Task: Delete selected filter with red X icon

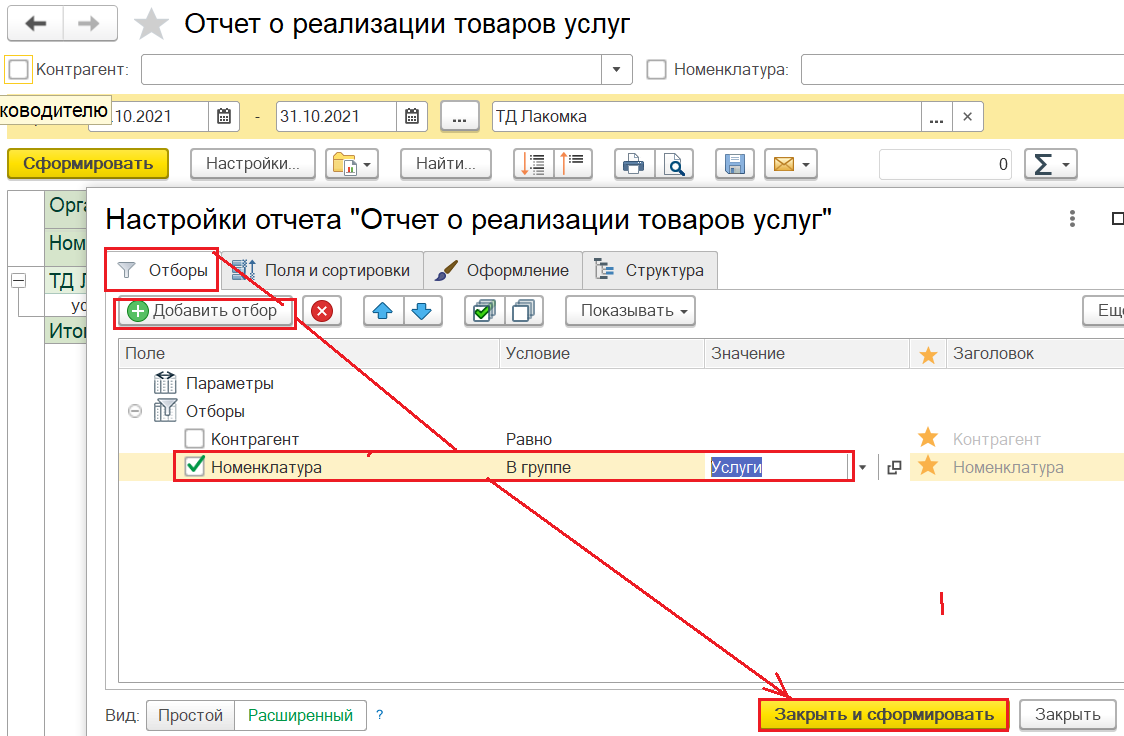Action: click(x=322, y=311)
